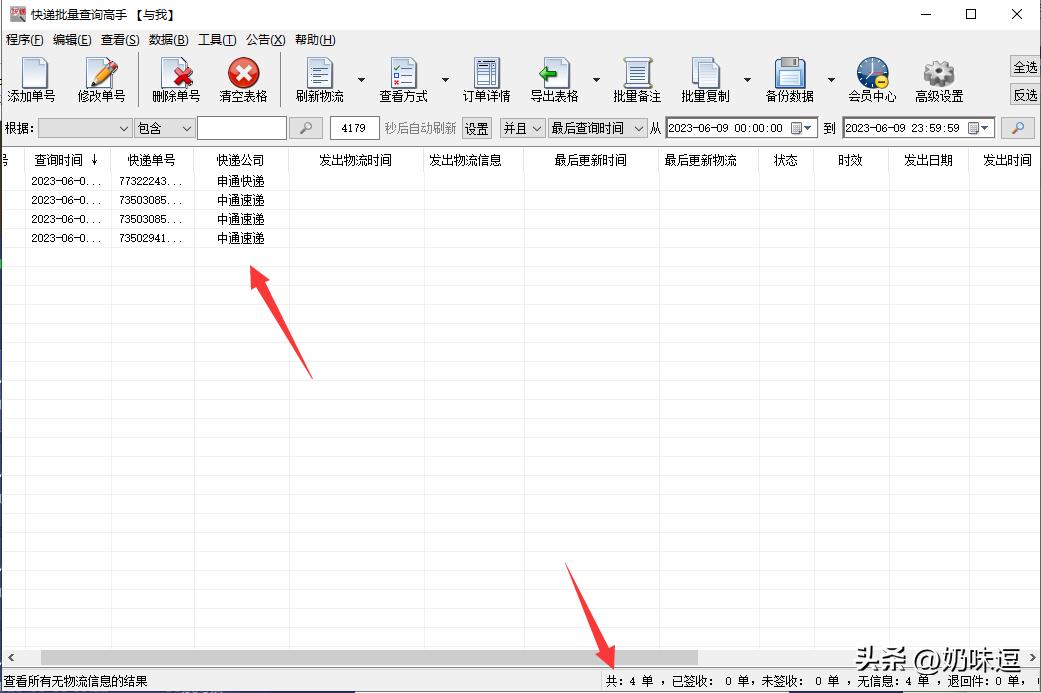This screenshot has height=693, width=1041.
Task: Expand the 备份数据 dropdown arrow
Action: tap(831, 80)
